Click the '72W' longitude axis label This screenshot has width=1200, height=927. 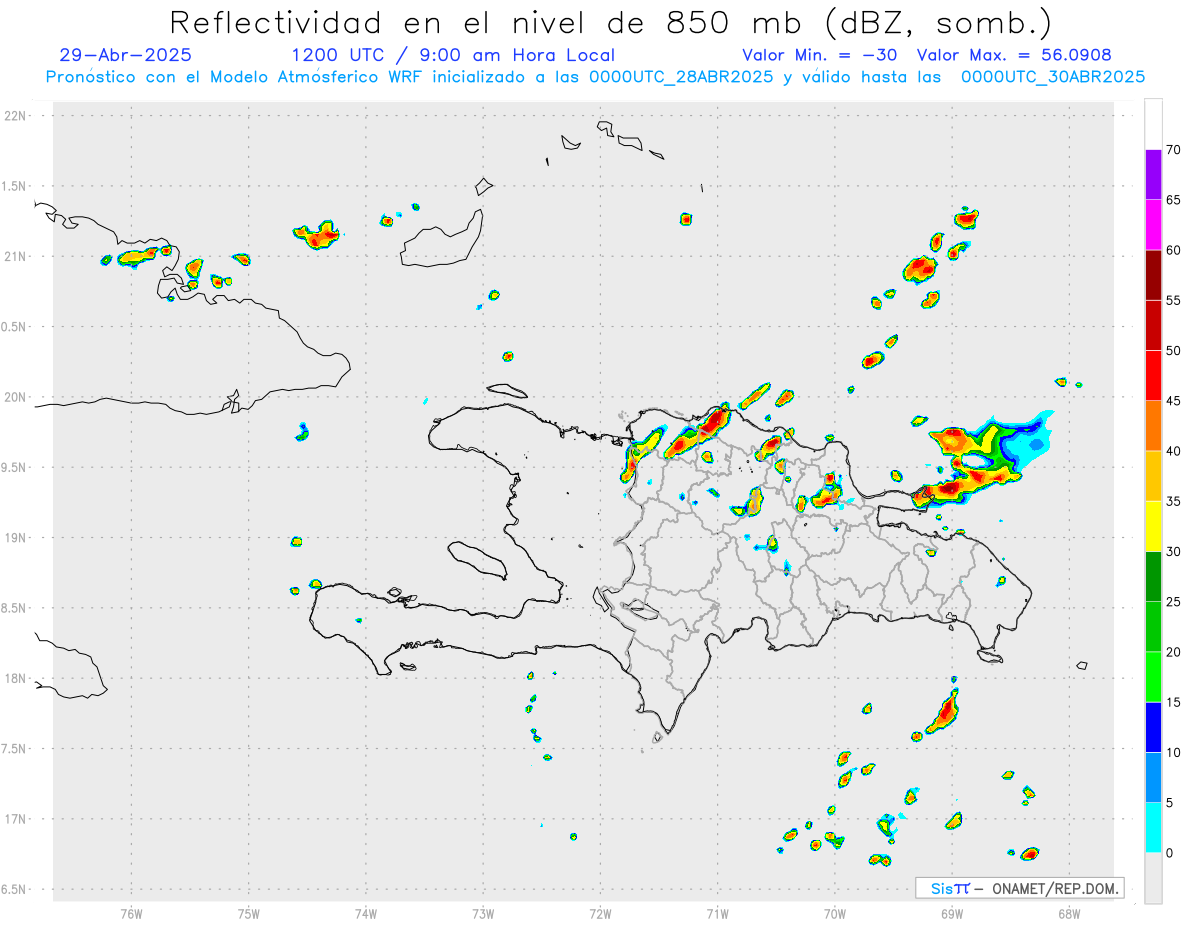pyautogui.click(x=600, y=914)
